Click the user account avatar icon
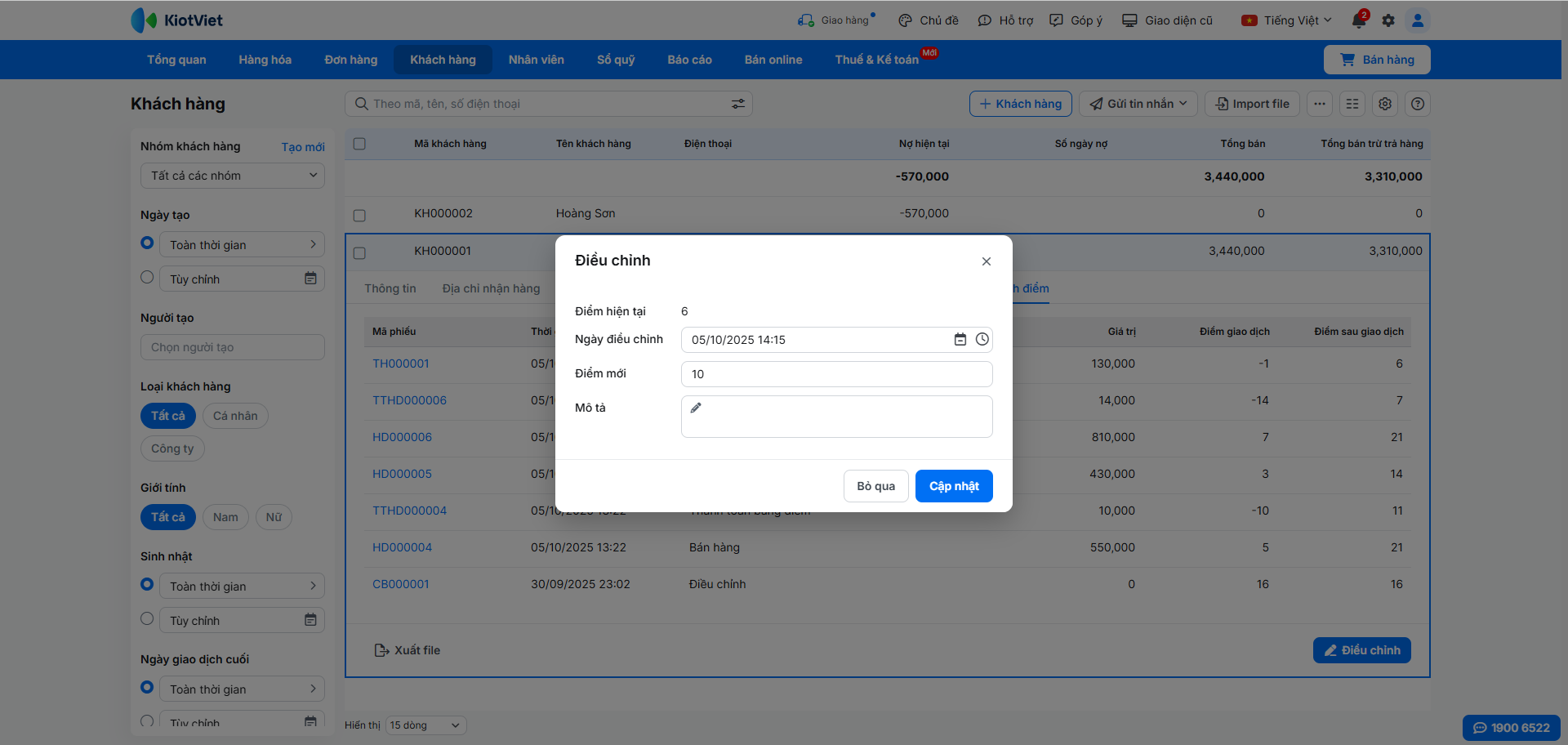 point(1418,20)
